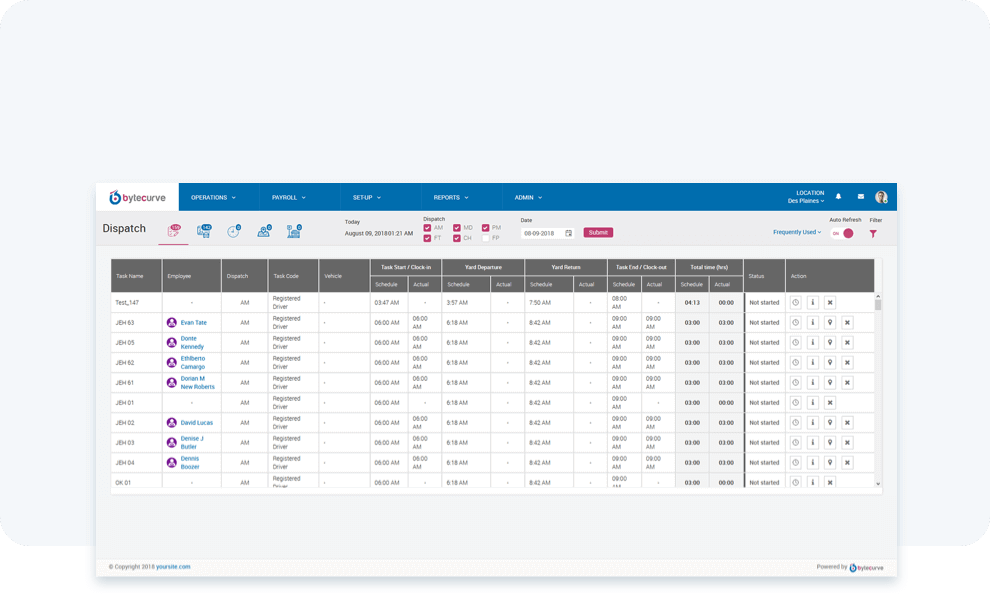The width and height of the screenshot is (990, 597).
Task: Click the notification bell icon
Action: pyautogui.click(x=838, y=197)
